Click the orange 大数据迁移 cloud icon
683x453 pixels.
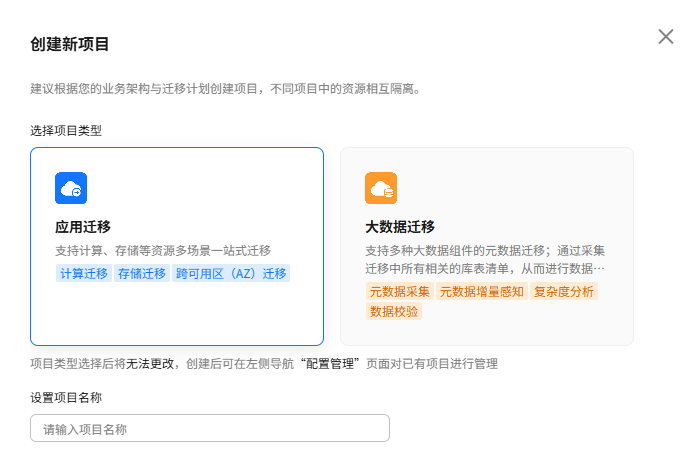point(381,188)
